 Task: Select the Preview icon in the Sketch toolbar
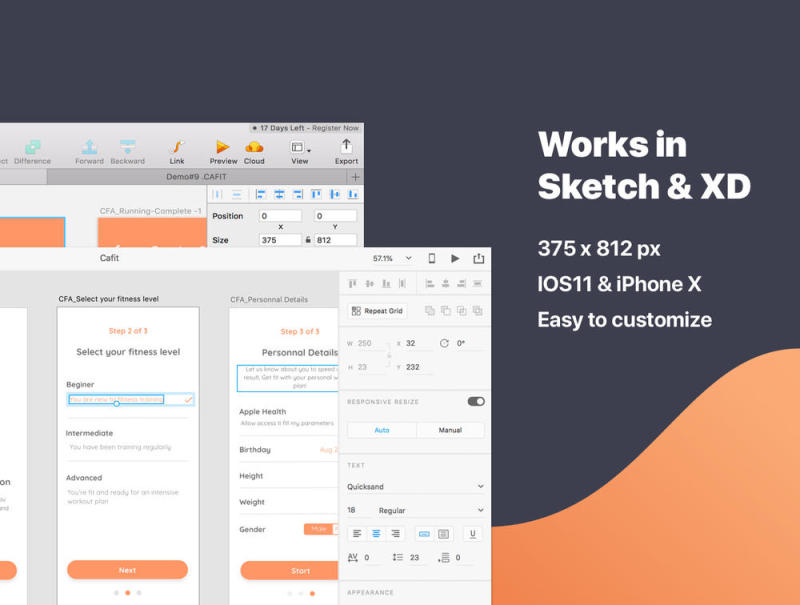pyautogui.click(x=221, y=148)
